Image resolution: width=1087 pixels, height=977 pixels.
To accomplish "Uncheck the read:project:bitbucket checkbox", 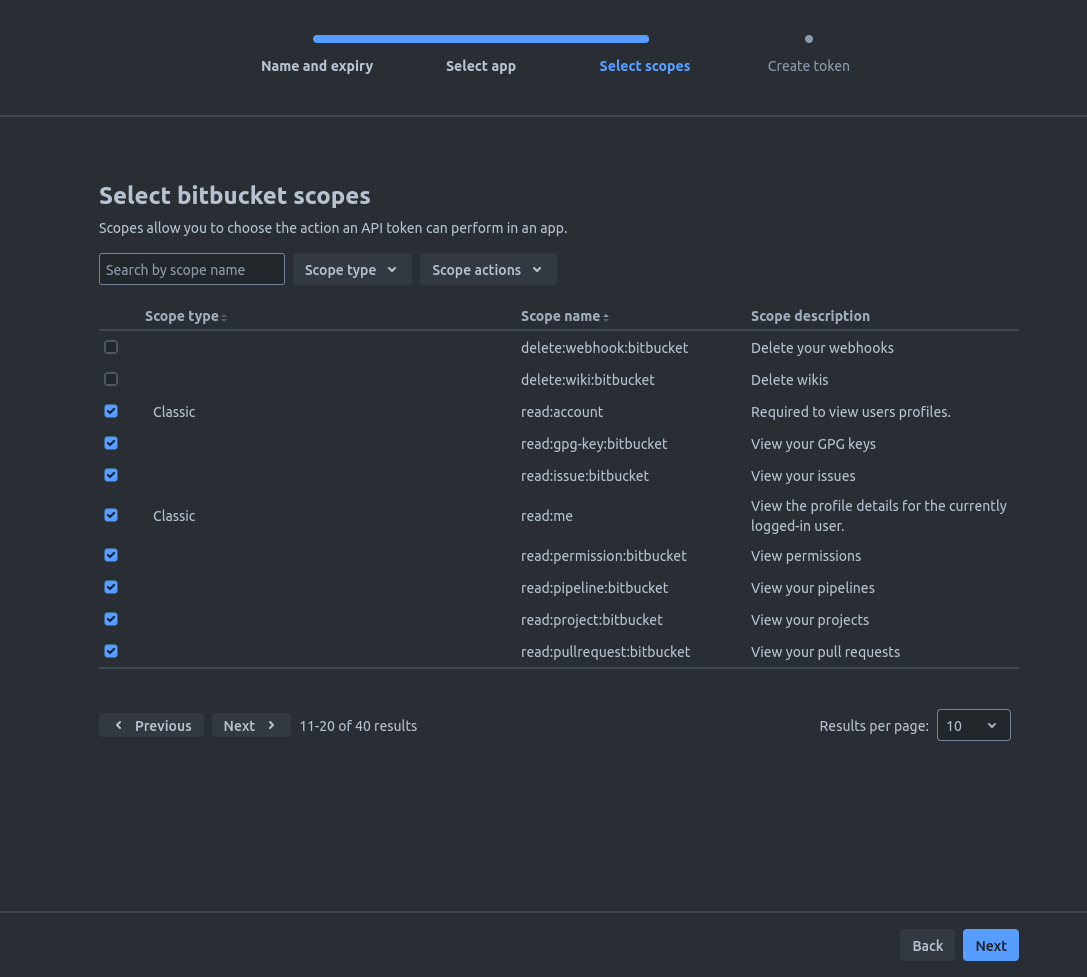I will tap(111, 619).
